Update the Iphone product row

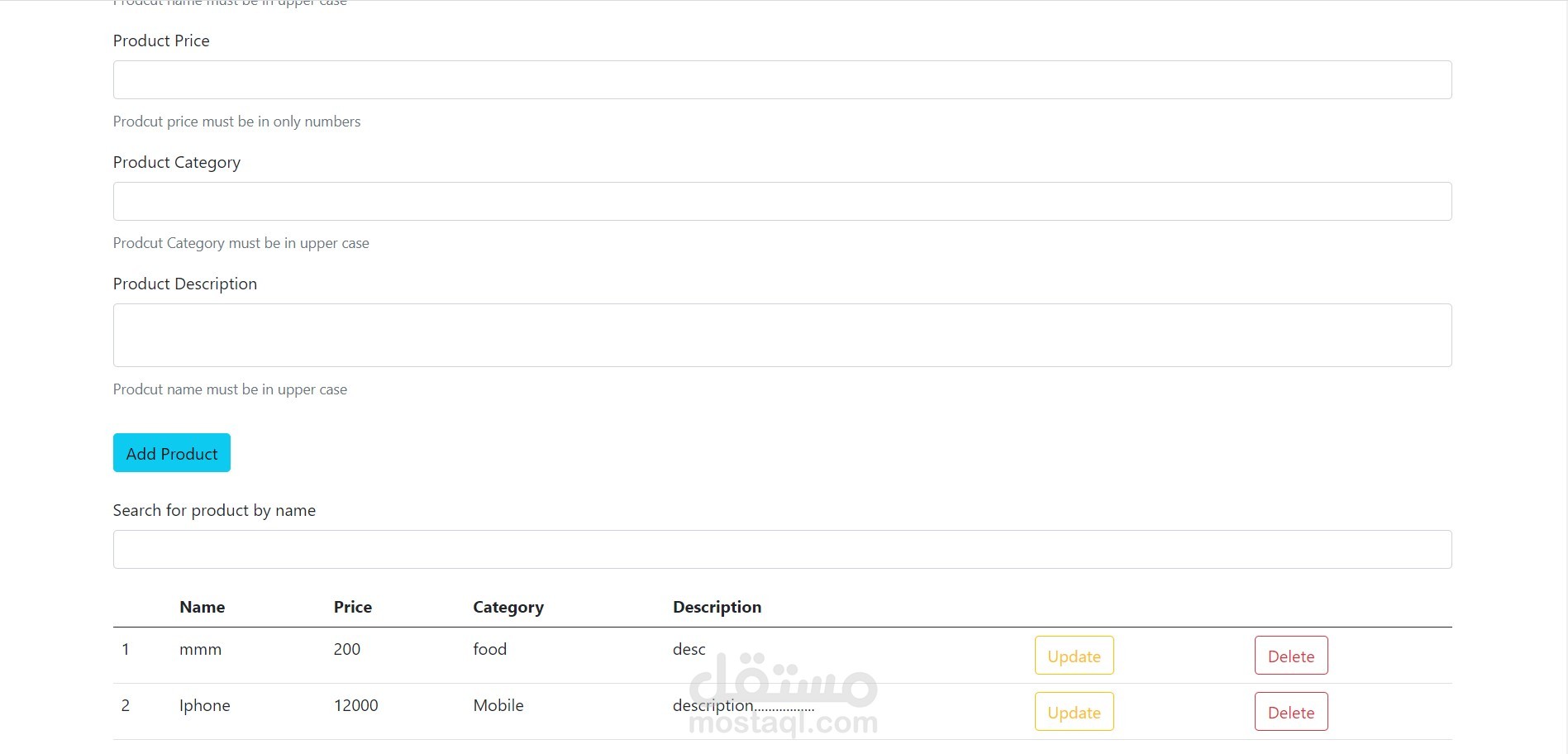coord(1074,712)
